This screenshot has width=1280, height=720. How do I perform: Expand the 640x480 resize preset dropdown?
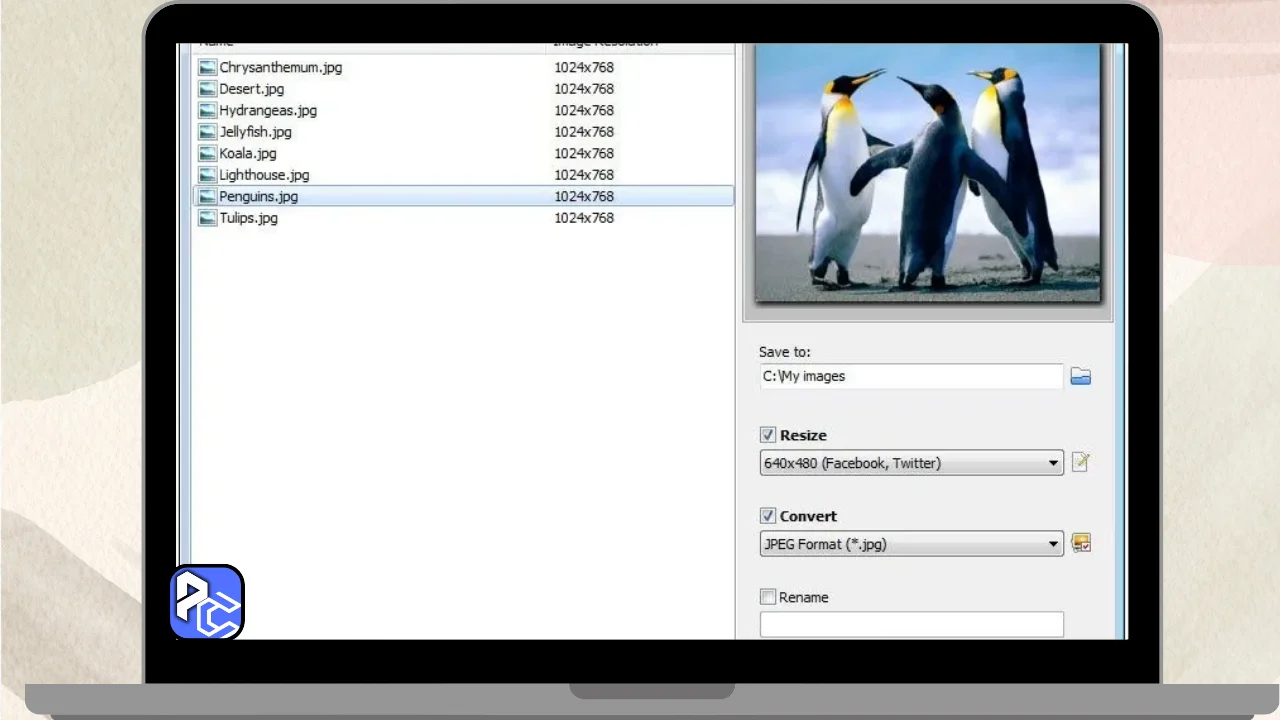1053,463
